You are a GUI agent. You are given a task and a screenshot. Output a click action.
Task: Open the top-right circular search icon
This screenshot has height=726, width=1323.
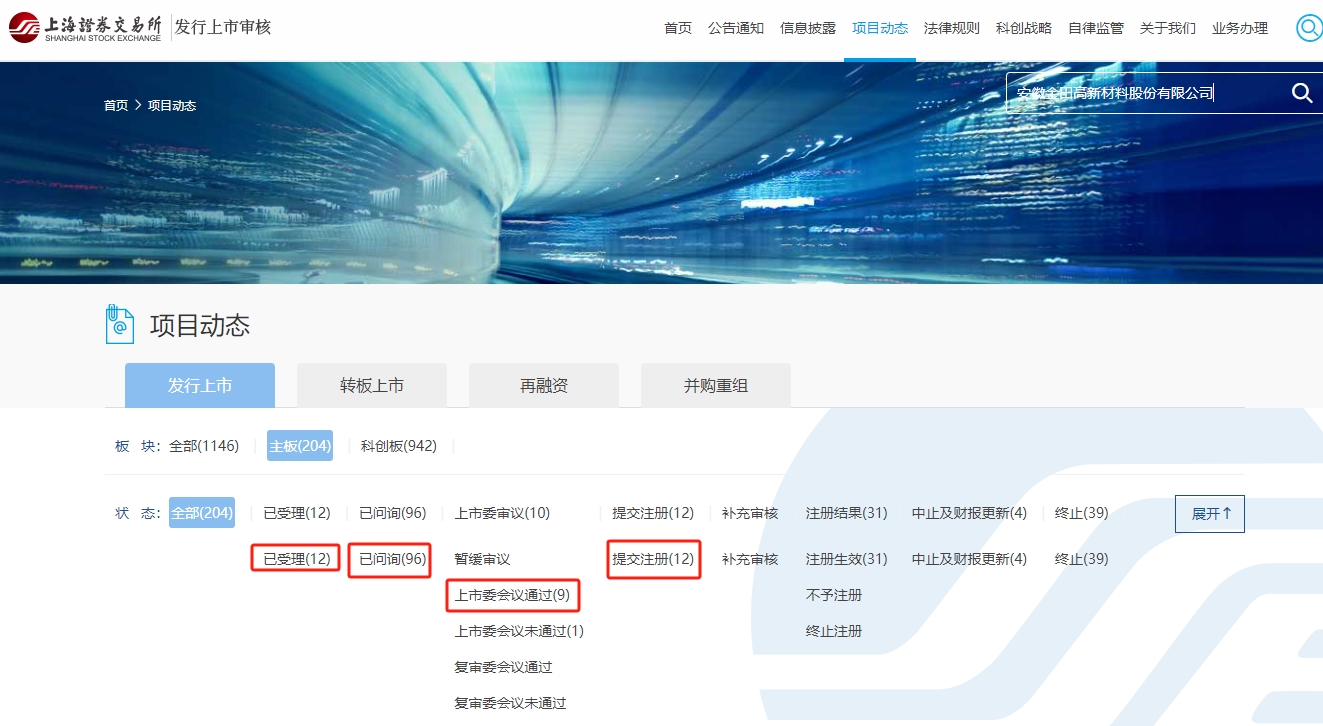tap(1308, 28)
